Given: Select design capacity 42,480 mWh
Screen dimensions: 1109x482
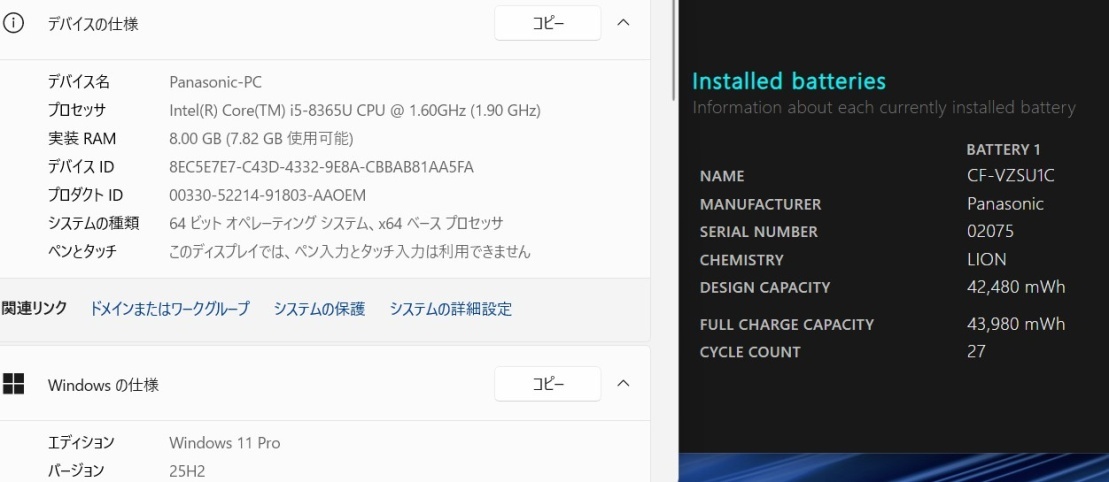Looking at the screenshot, I should pyautogui.click(x=1016, y=287).
